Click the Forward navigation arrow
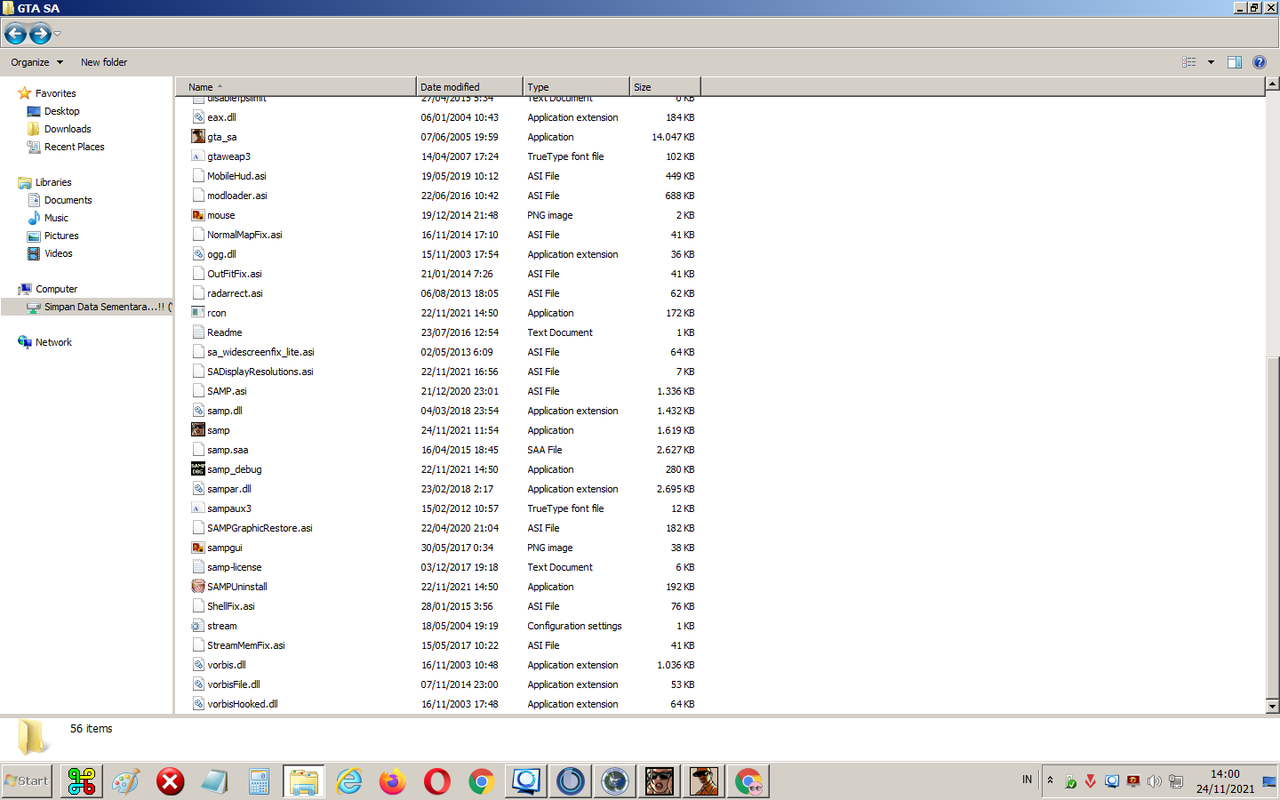1280x800 pixels. [x=40, y=34]
